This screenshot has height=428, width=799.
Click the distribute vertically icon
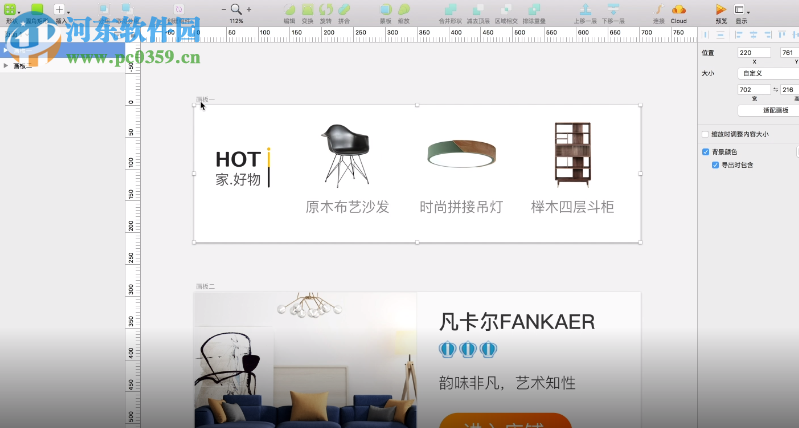(721, 35)
